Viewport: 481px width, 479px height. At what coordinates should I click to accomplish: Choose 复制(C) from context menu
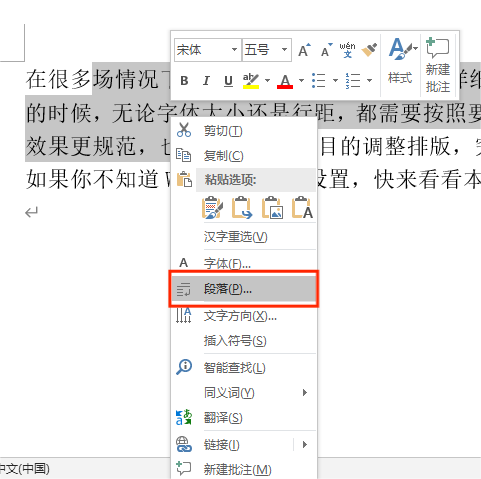(x=243, y=156)
